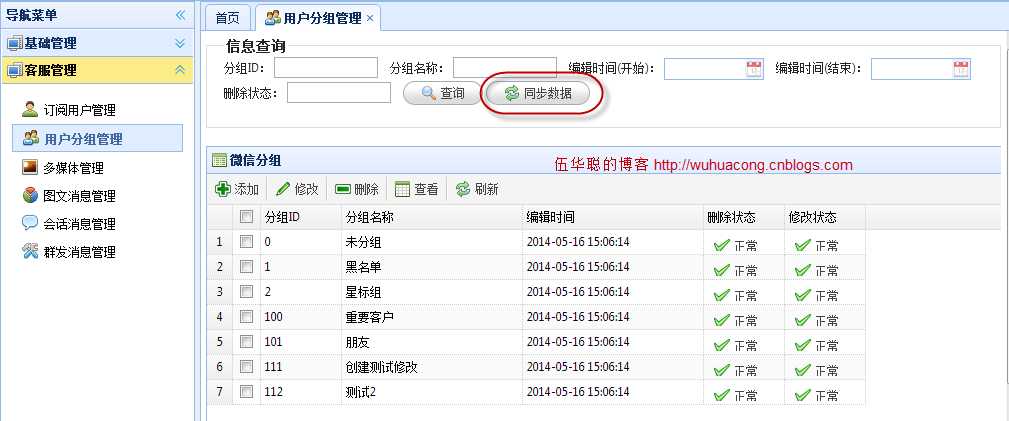The width and height of the screenshot is (1009, 421).
Task: Sort by the 修改状态 column header
Action: click(x=825, y=218)
